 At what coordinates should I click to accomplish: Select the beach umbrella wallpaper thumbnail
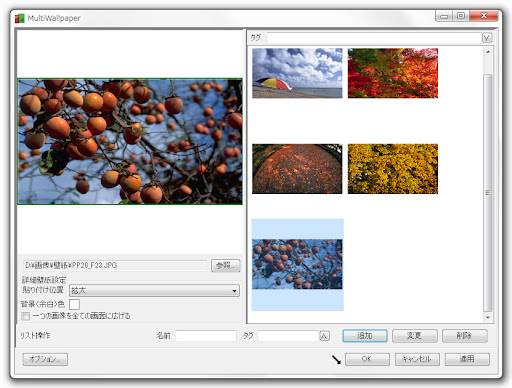point(297,73)
